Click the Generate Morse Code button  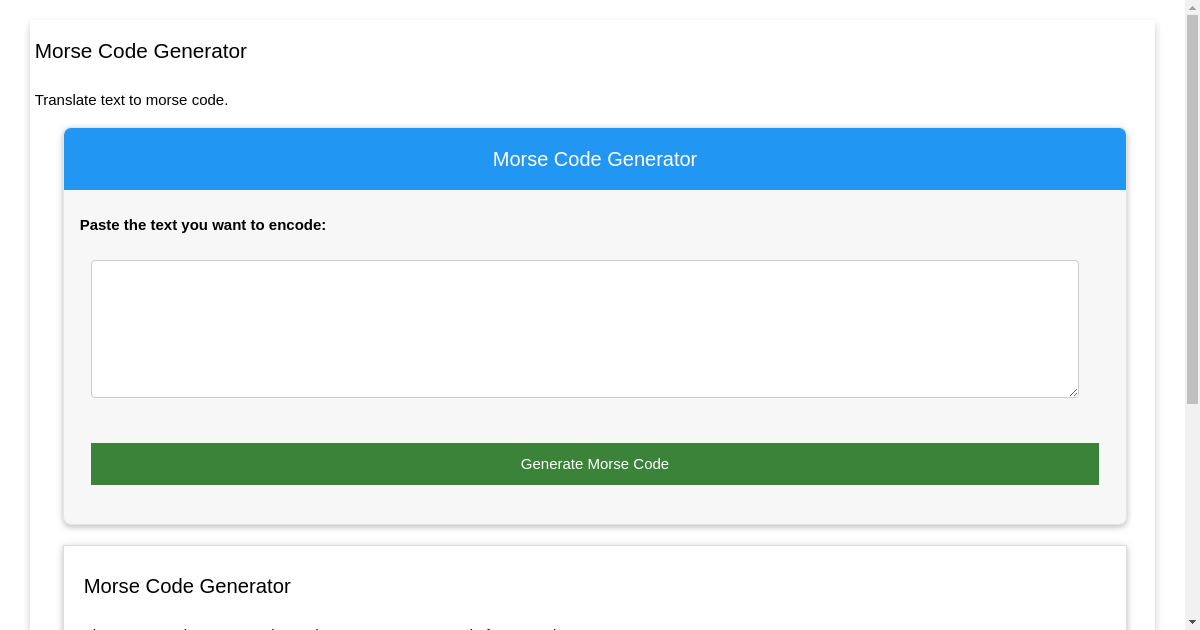(594, 463)
